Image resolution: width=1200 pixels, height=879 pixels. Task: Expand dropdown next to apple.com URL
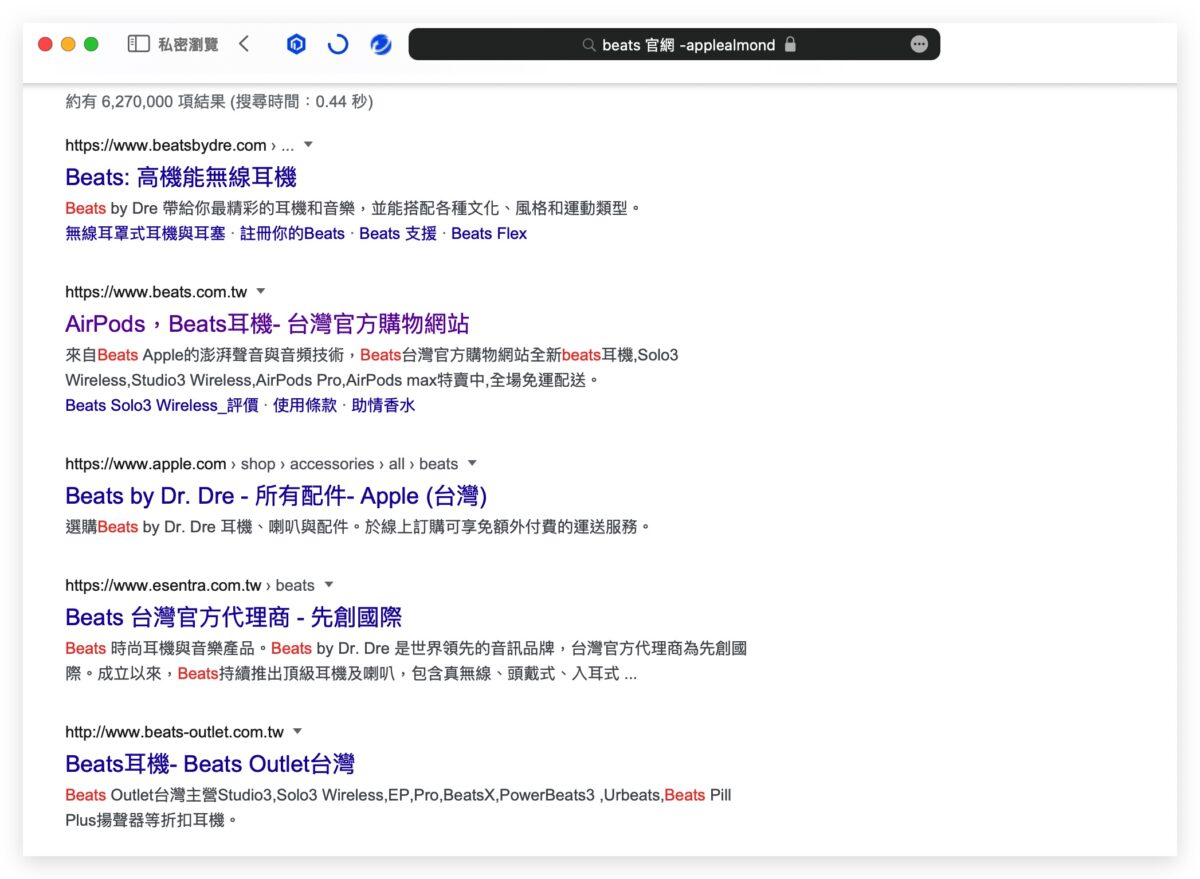472,464
